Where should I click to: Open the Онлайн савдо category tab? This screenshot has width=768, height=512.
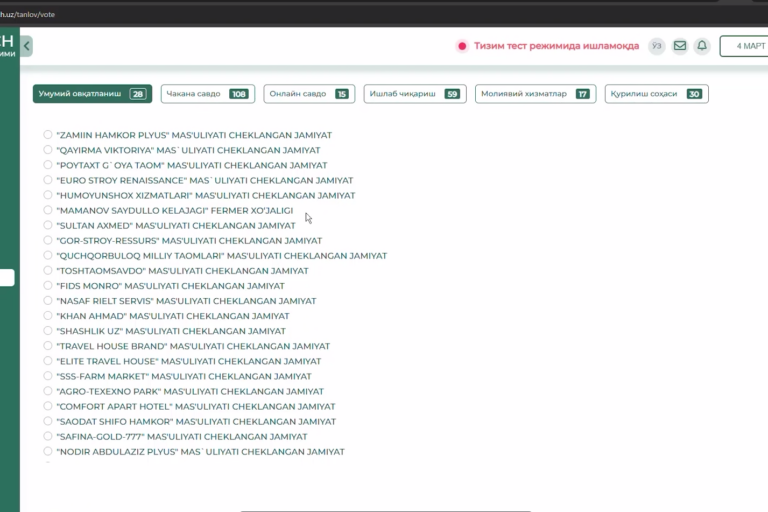[309, 94]
